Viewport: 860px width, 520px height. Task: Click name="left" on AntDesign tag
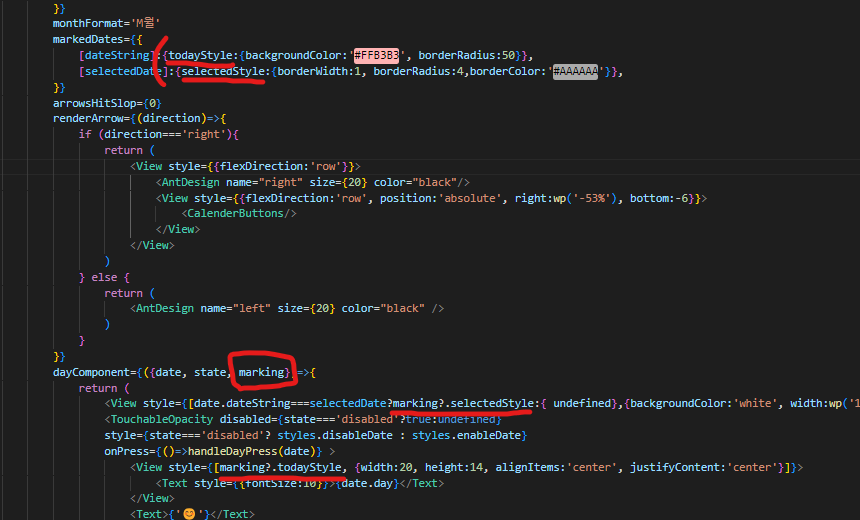tap(235, 309)
